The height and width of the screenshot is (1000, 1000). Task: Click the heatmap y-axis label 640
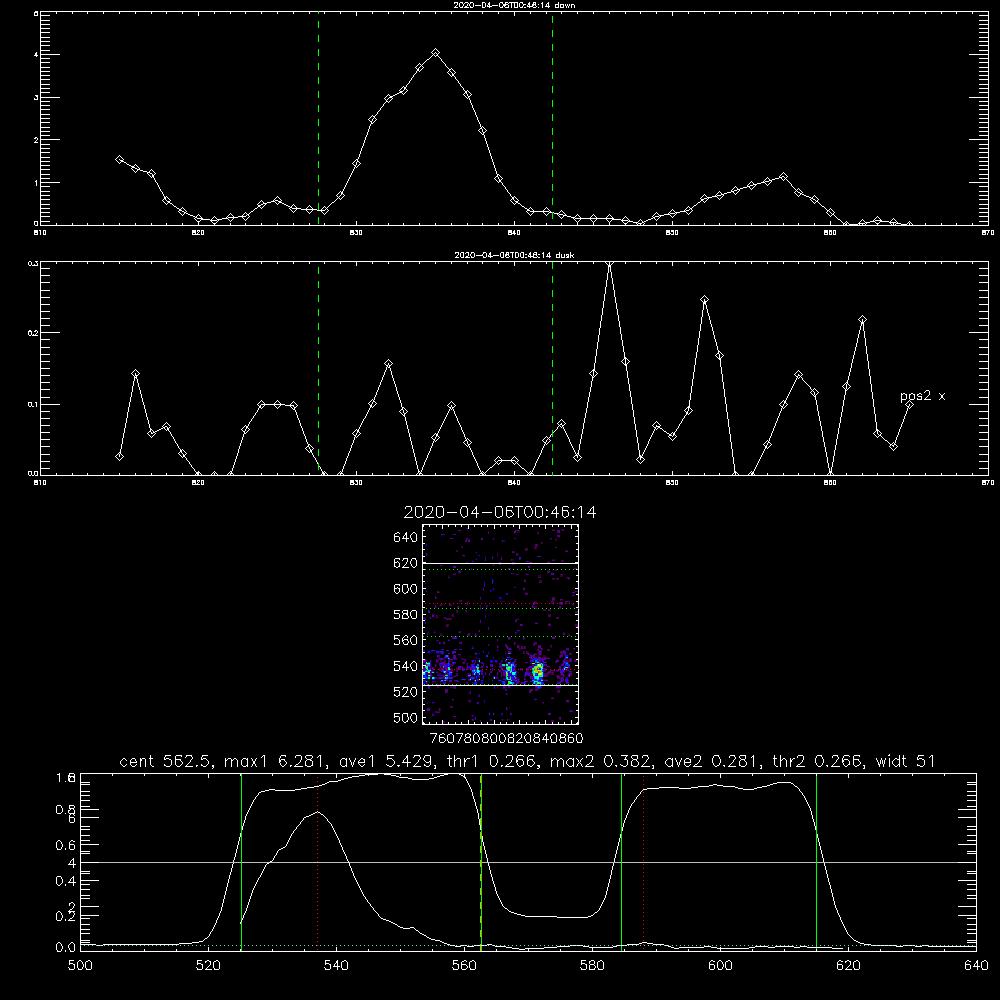point(406,538)
